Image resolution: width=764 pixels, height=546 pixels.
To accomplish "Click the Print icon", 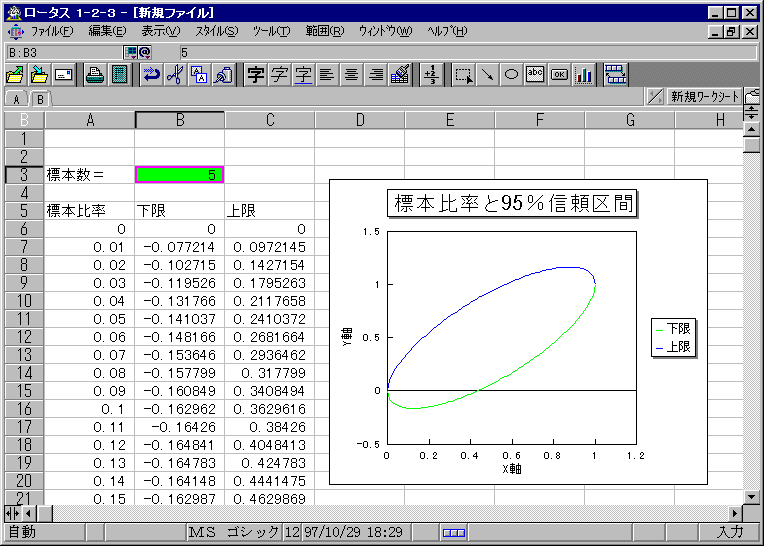I will coord(95,75).
